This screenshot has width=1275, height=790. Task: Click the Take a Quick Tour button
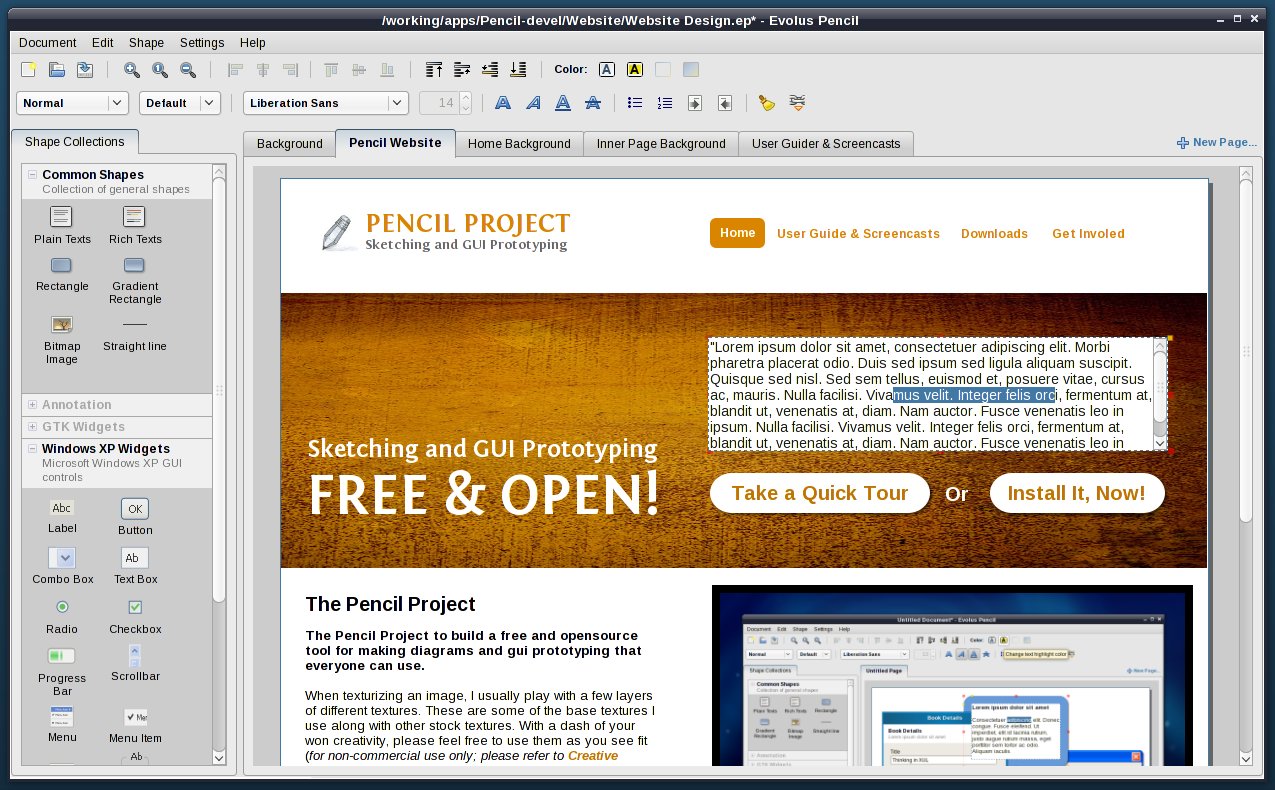click(819, 493)
